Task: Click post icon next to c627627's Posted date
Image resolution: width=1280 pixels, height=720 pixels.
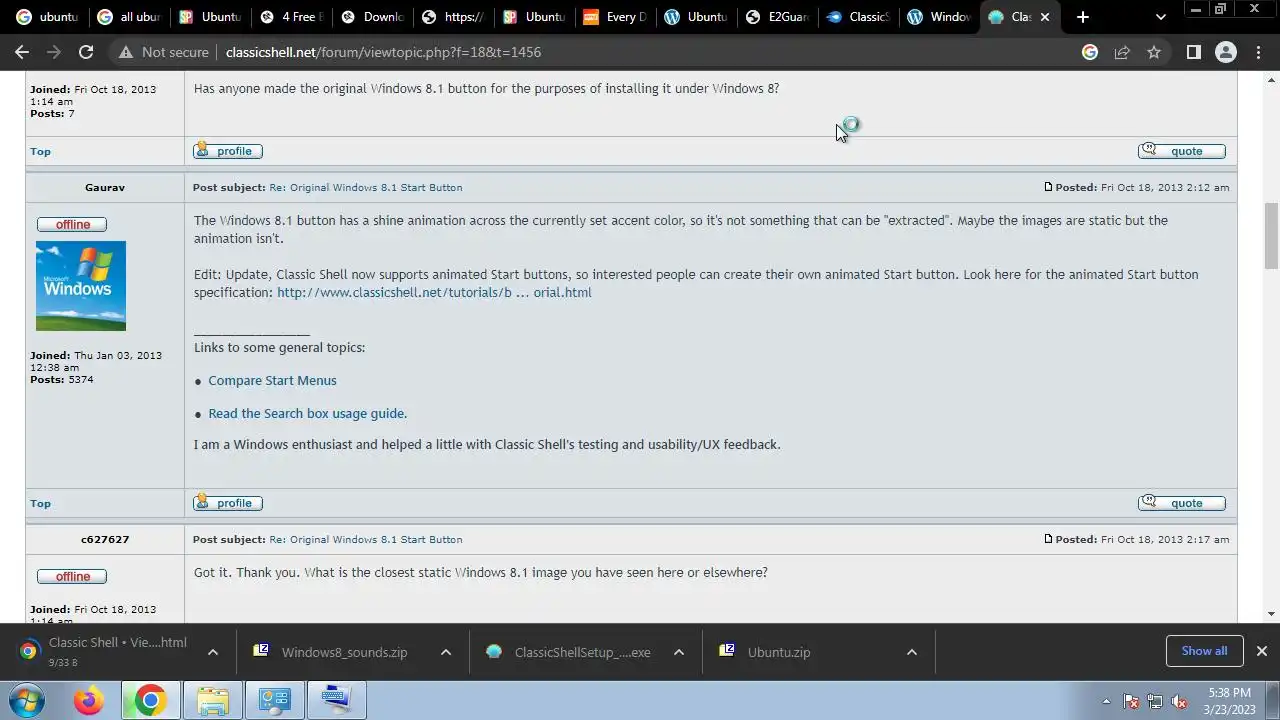Action: pyautogui.click(x=1048, y=539)
